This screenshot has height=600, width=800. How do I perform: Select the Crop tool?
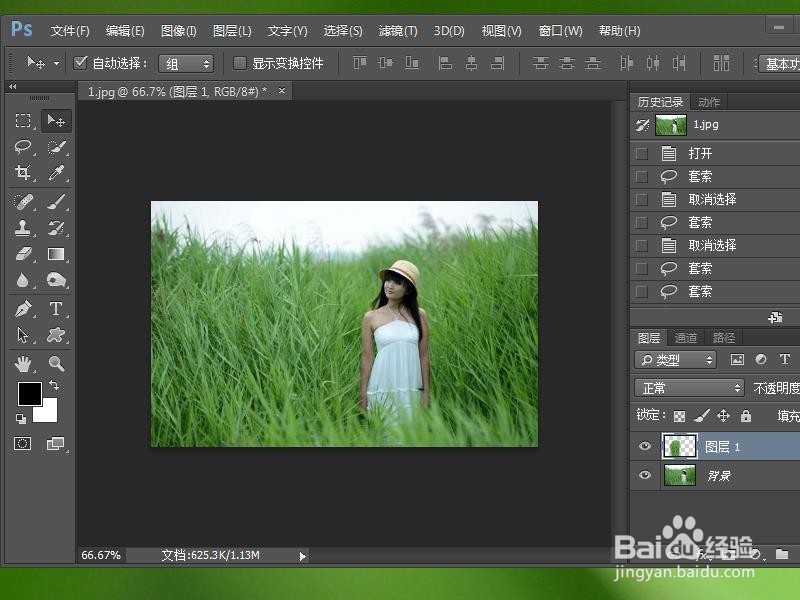coord(22,172)
